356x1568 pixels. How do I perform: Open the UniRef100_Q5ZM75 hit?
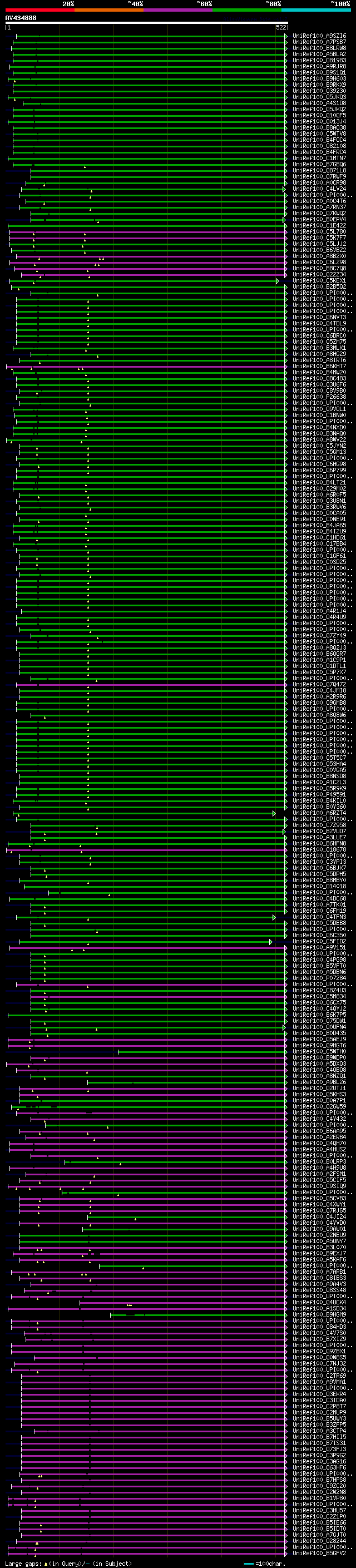tap(319, 342)
